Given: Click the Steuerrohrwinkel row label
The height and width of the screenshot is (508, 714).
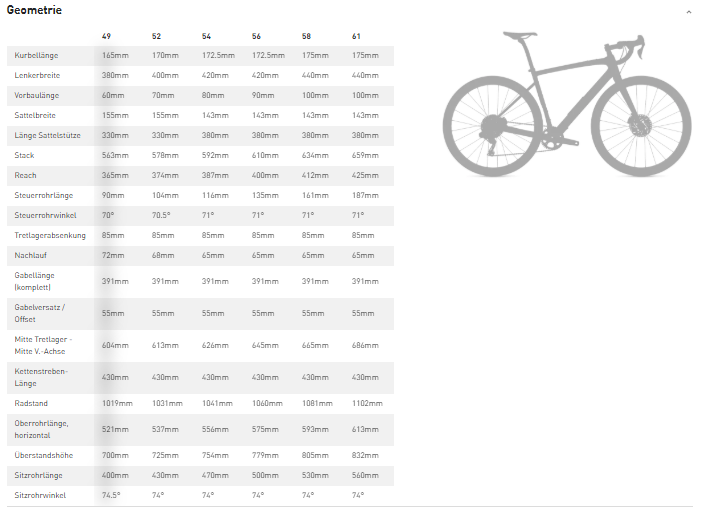Looking at the screenshot, I should pyautogui.click(x=44, y=215).
